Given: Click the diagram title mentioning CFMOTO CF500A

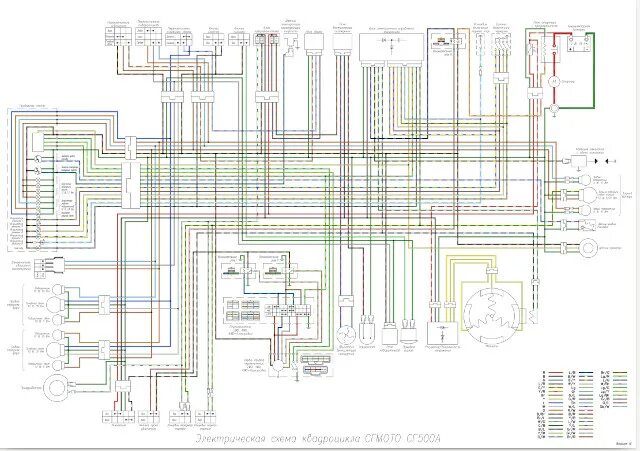Looking at the screenshot, I should (x=318, y=439).
